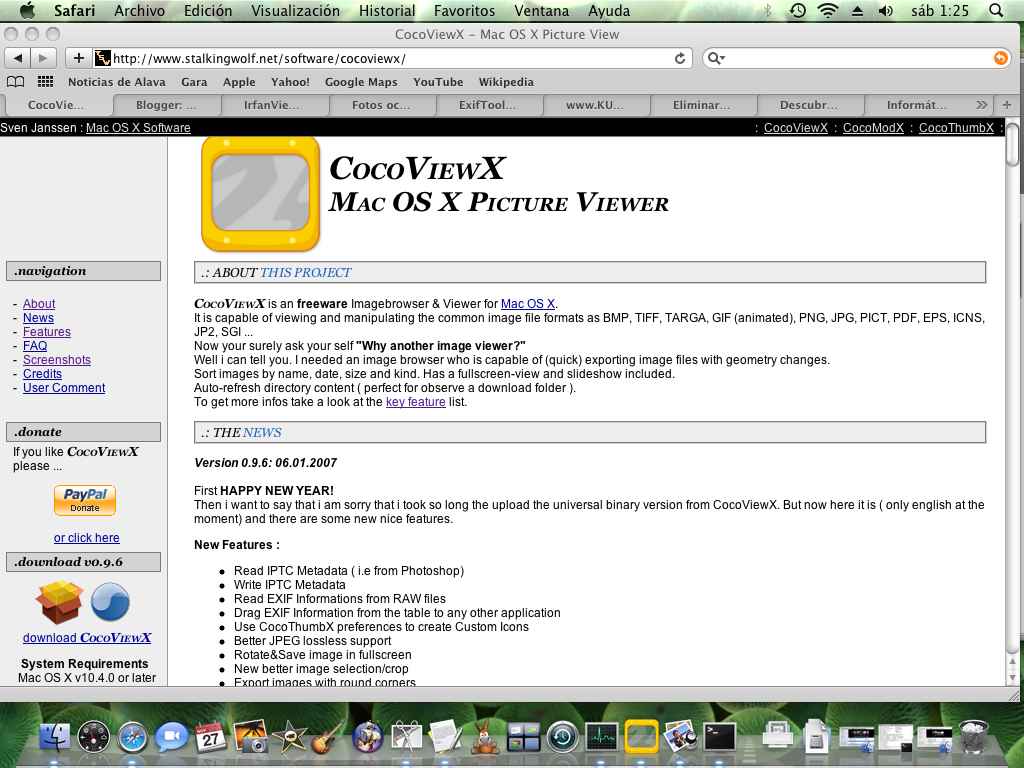This screenshot has height=768, width=1024.
Task: Open the Ayuda menu
Action: [609, 10]
